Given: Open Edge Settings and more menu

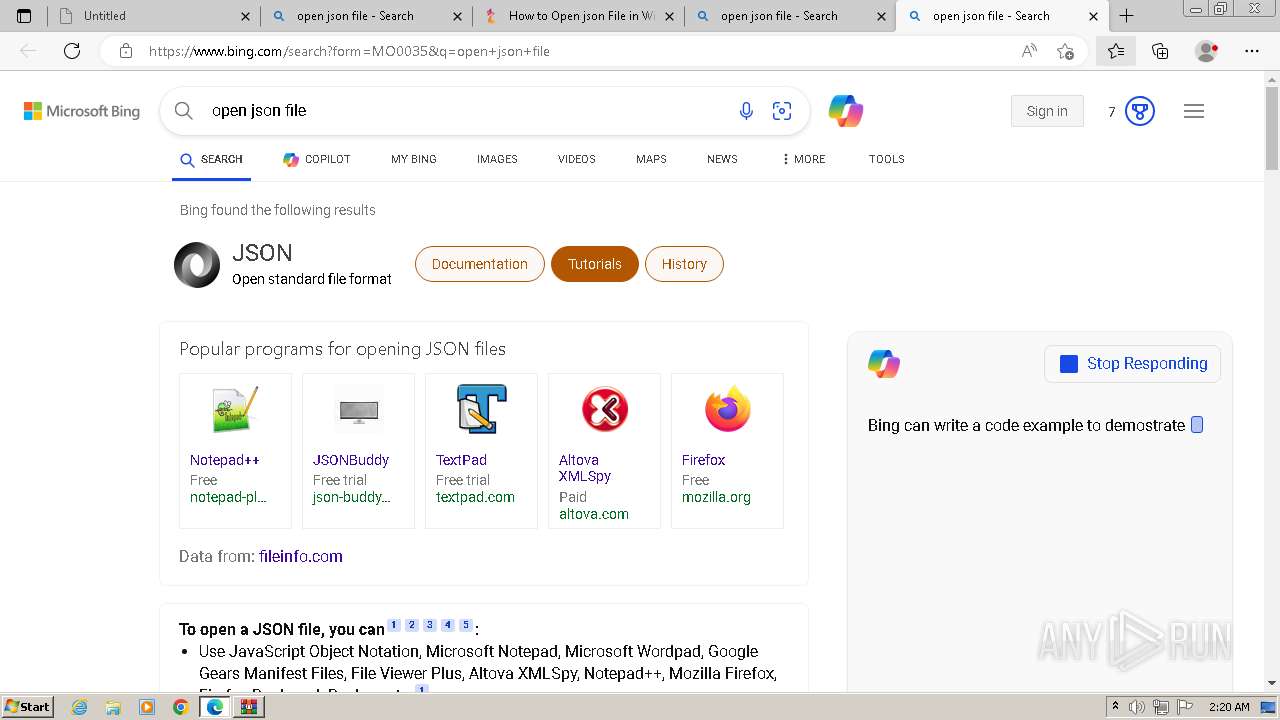Looking at the screenshot, I should click(x=1252, y=51).
